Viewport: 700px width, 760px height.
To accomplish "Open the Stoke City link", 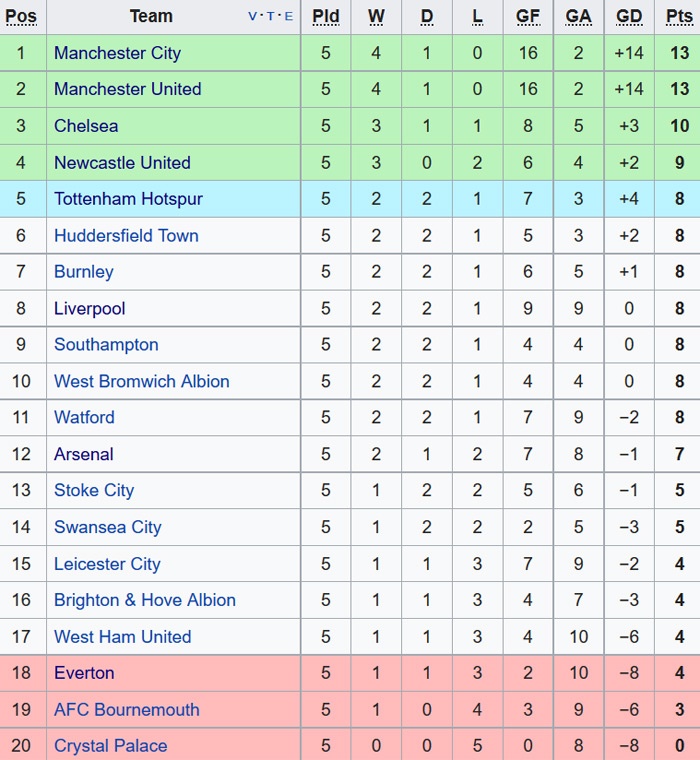I will 94,491.
